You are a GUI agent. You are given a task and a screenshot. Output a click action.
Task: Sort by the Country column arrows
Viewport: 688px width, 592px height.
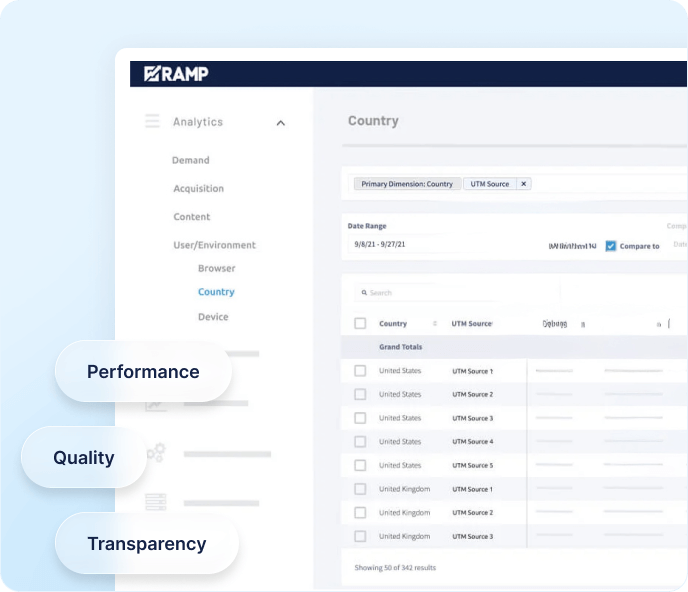tap(435, 324)
